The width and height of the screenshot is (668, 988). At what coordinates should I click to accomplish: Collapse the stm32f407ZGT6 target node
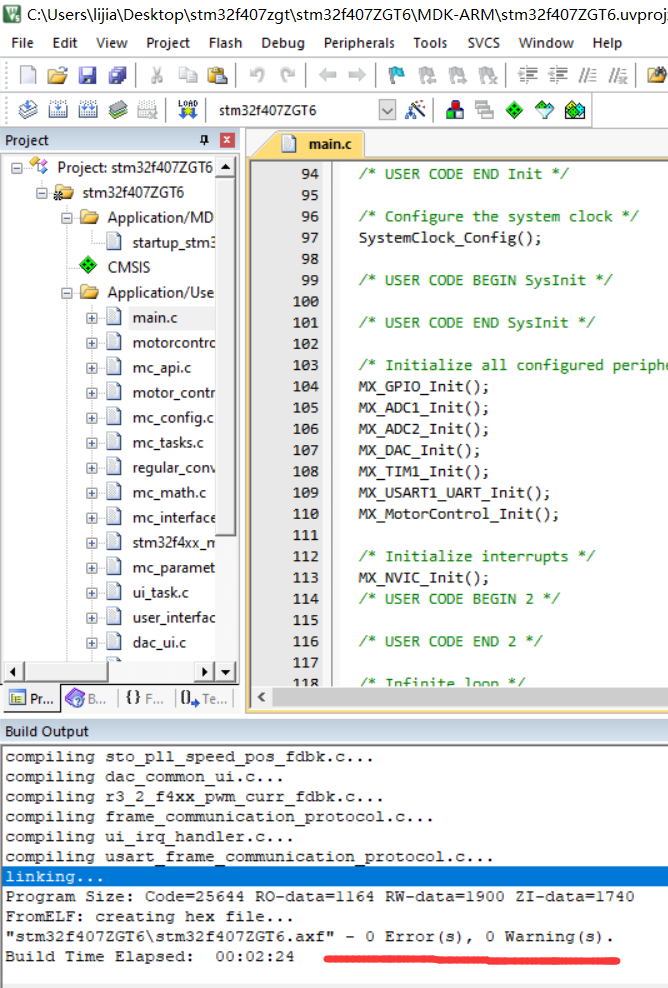click(42, 193)
